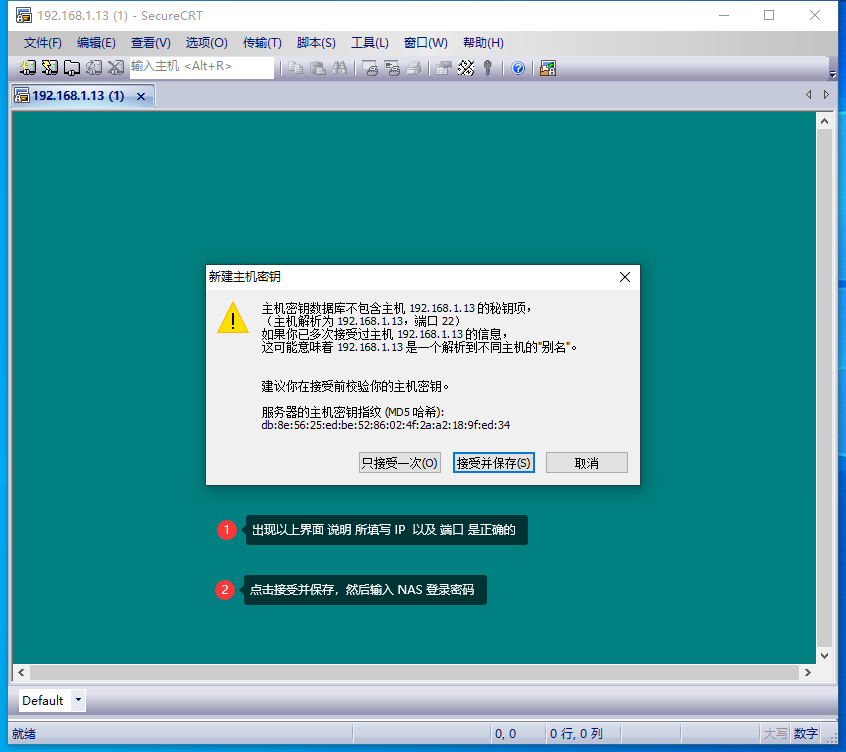Click the toolbar overflow arrow
Viewport: 846px width, 752px height.
833,74
